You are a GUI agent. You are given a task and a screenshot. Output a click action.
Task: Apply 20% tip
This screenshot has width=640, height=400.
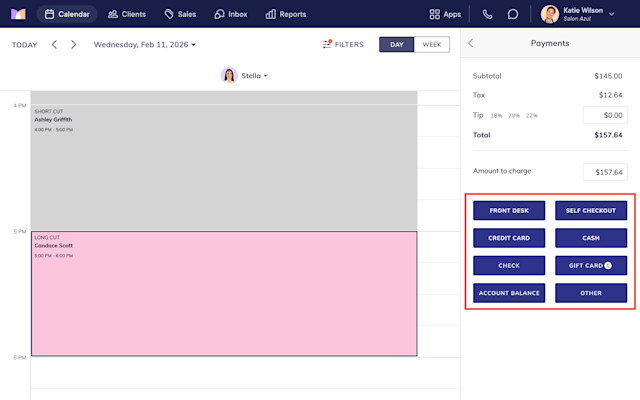click(514, 116)
